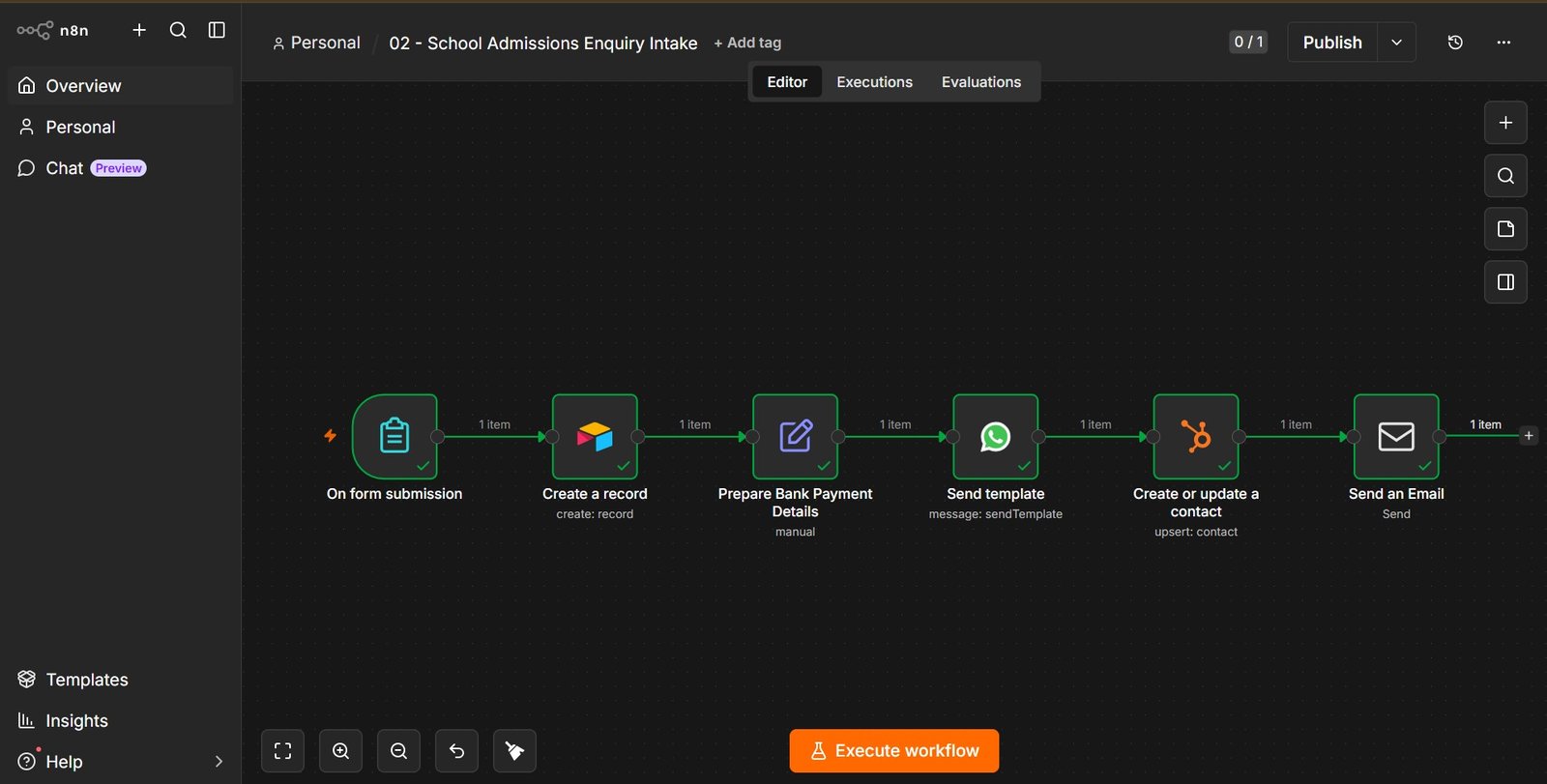Open Templates in the sidebar

pos(120,680)
